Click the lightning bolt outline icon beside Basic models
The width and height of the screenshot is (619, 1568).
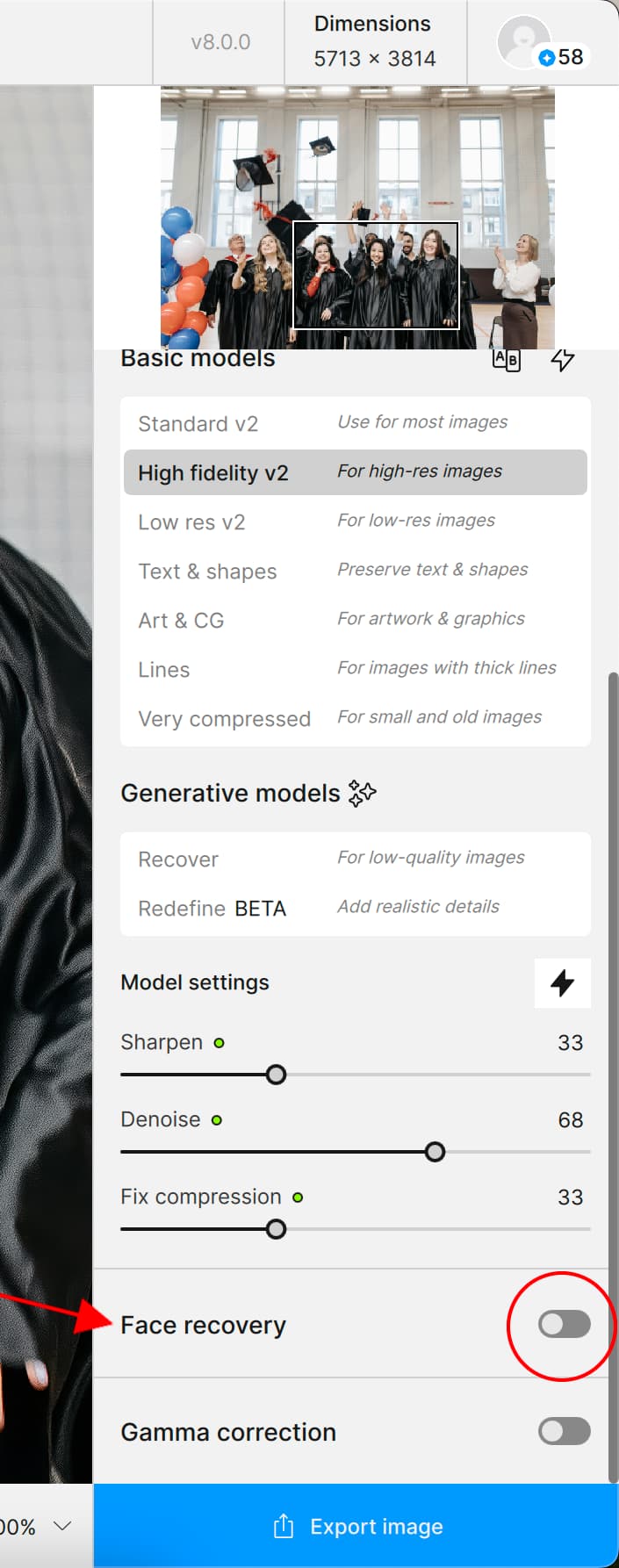(x=562, y=359)
